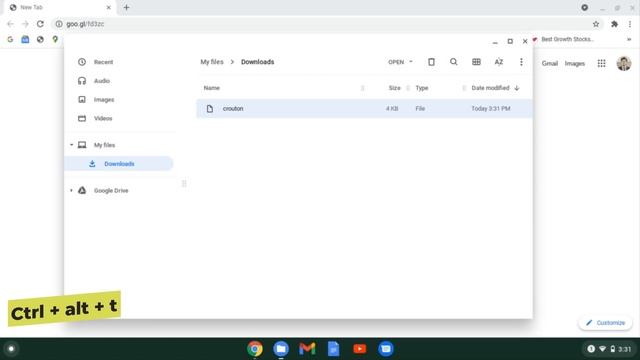
Task: Open Best Growth Stocks bookmark
Action: [x=563, y=39]
